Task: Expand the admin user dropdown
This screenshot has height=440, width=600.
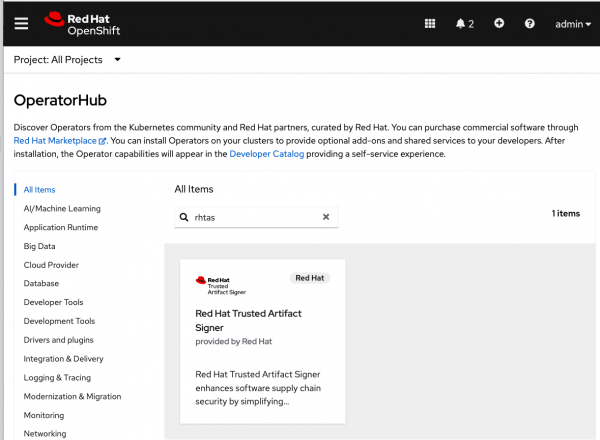Action: coord(572,23)
